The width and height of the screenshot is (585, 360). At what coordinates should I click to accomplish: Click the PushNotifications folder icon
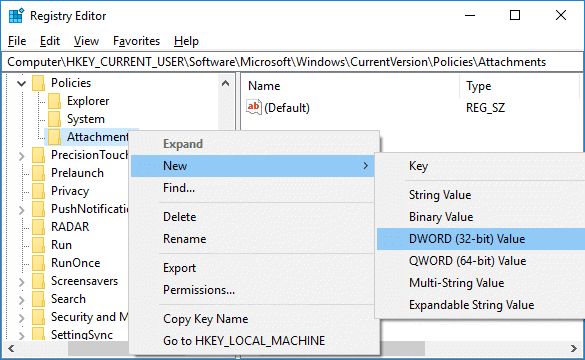(38, 209)
